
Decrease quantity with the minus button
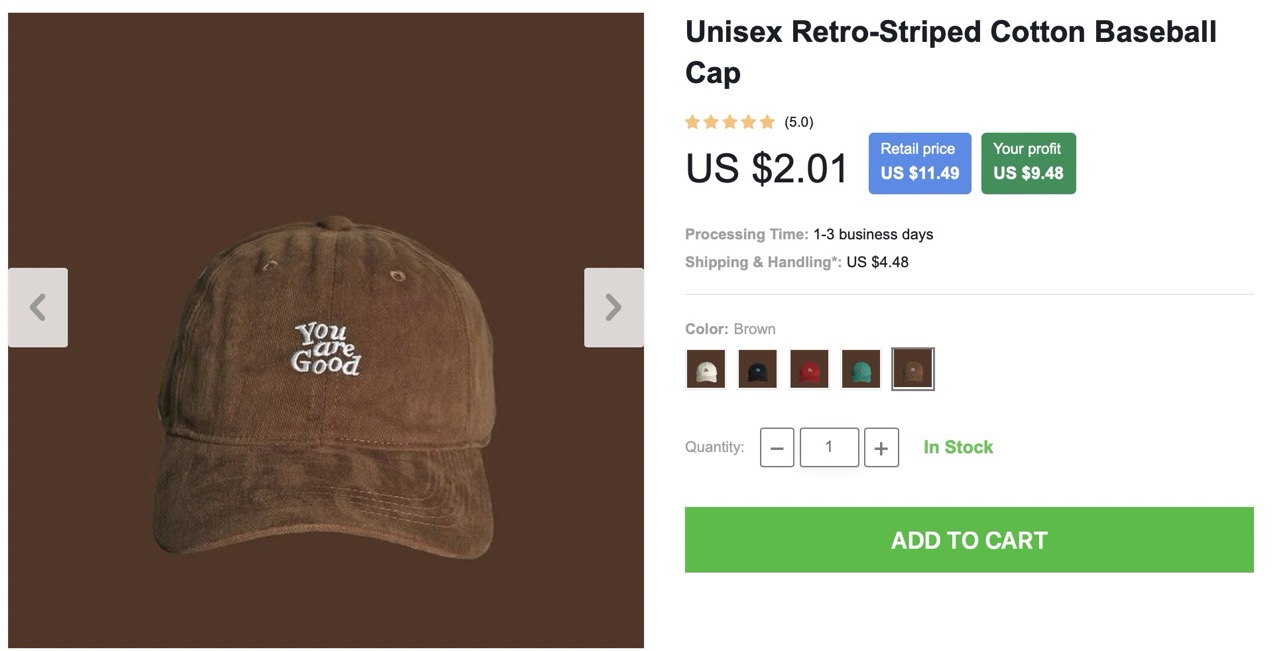click(x=777, y=448)
